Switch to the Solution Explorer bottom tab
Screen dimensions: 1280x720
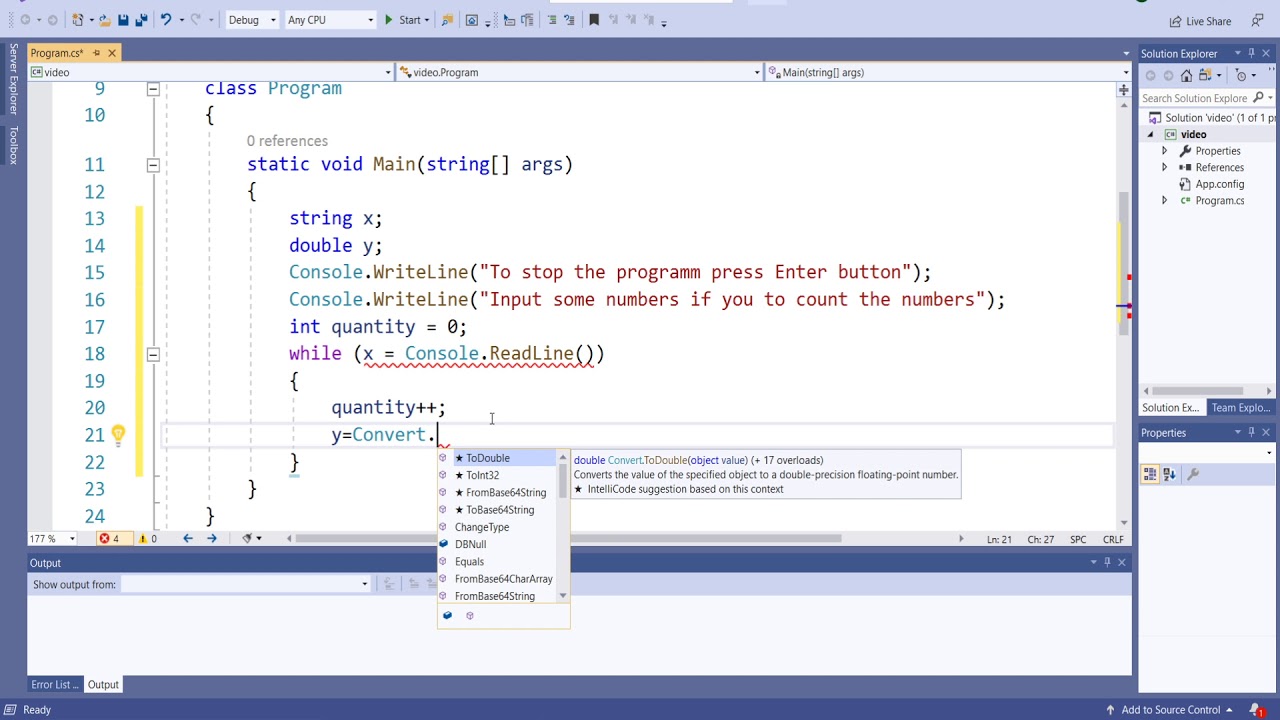click(1170, 408)
